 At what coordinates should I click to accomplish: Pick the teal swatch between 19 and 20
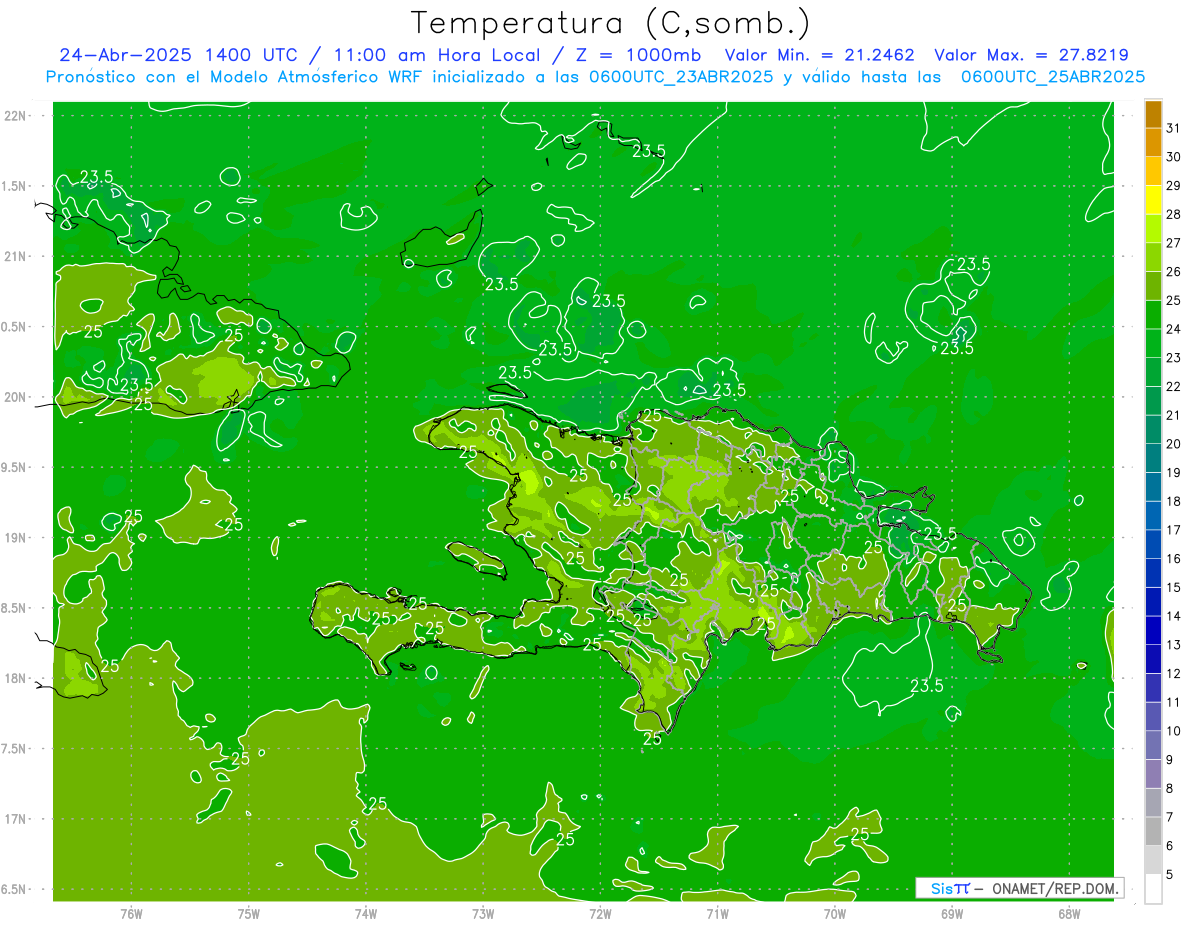1153,458
